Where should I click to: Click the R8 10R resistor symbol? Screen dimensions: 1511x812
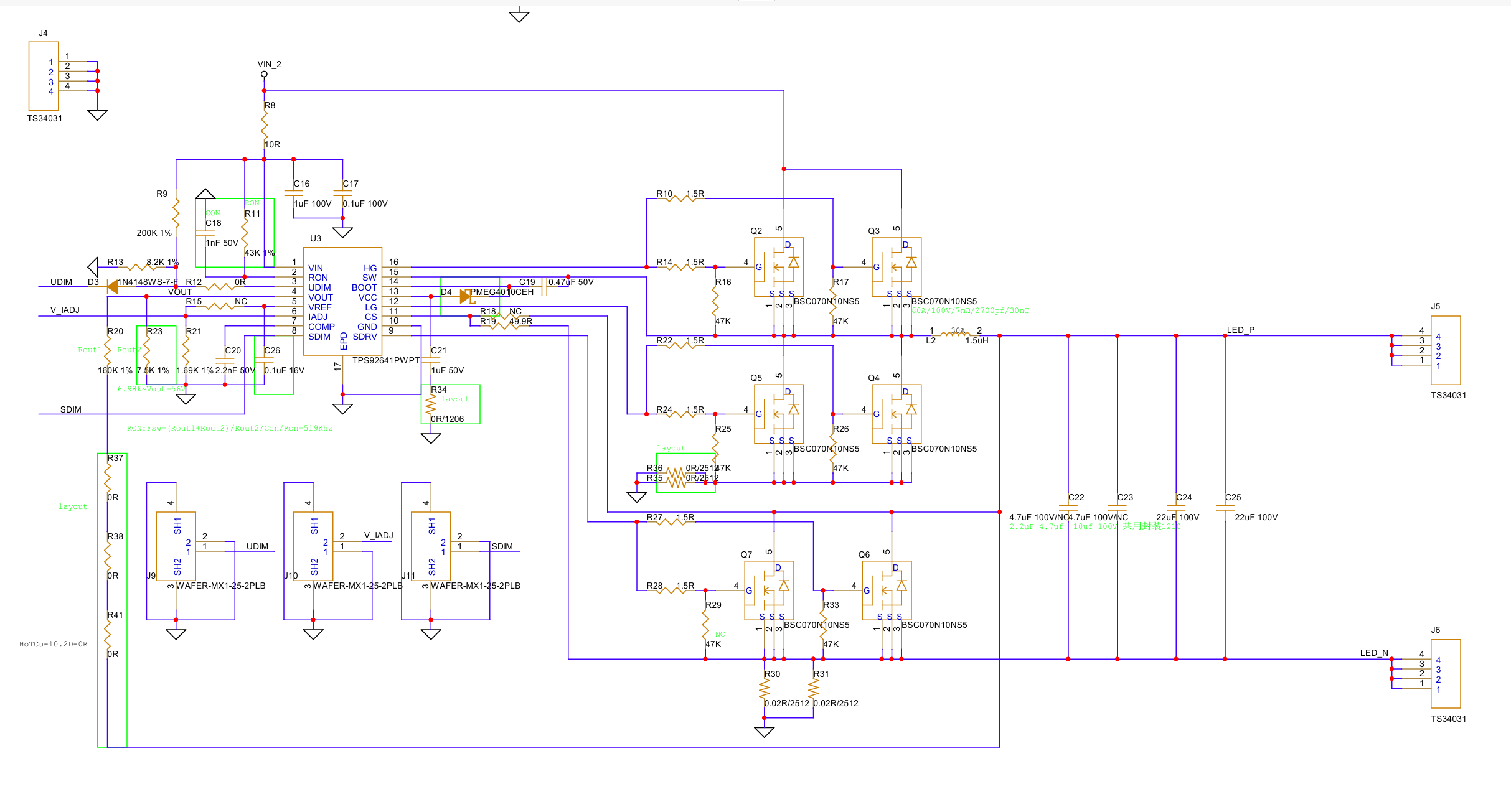(x=265, y=126)
